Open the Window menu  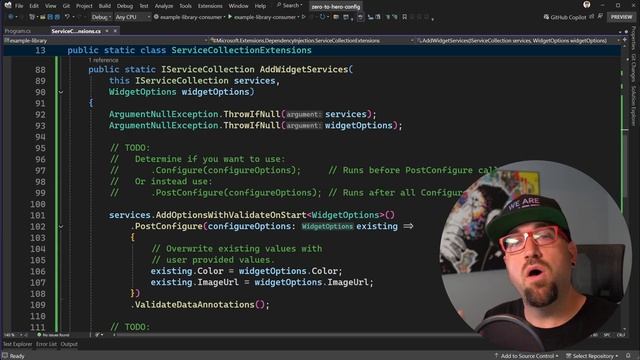(x=238, y=6)
